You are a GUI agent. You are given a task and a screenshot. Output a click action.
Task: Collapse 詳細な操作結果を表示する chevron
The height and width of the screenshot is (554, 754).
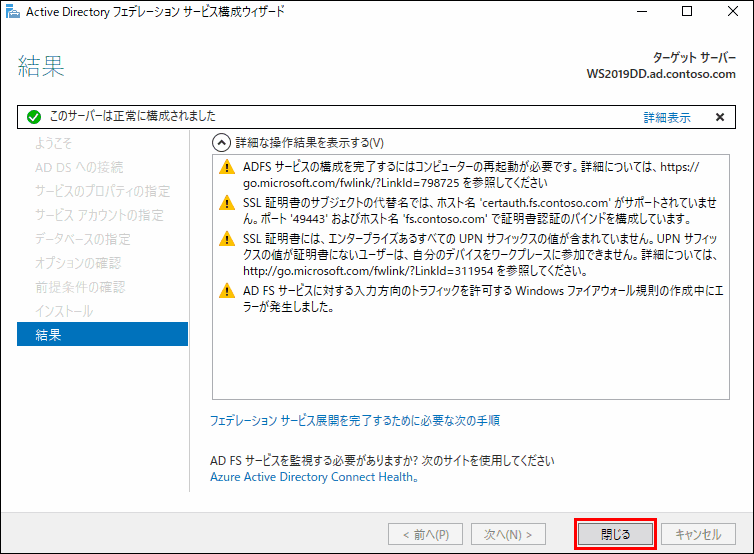click(221, 143)
